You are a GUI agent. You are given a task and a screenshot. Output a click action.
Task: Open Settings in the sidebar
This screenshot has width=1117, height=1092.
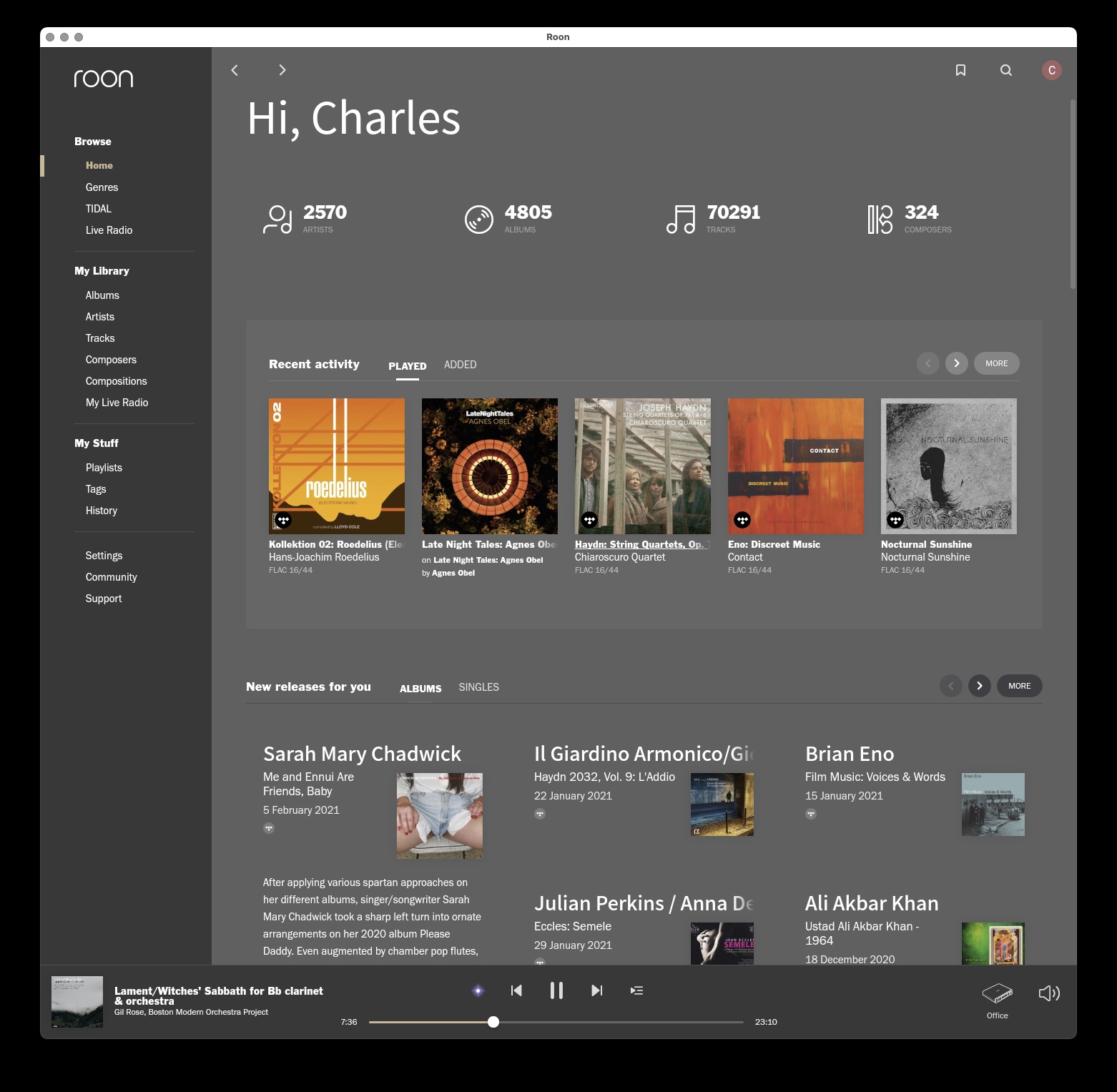(104, 556)
